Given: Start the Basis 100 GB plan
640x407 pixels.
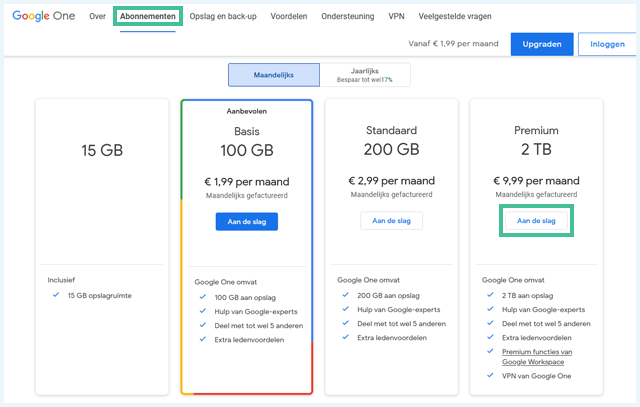Looking at the screenshot, I should click(247, 222).
